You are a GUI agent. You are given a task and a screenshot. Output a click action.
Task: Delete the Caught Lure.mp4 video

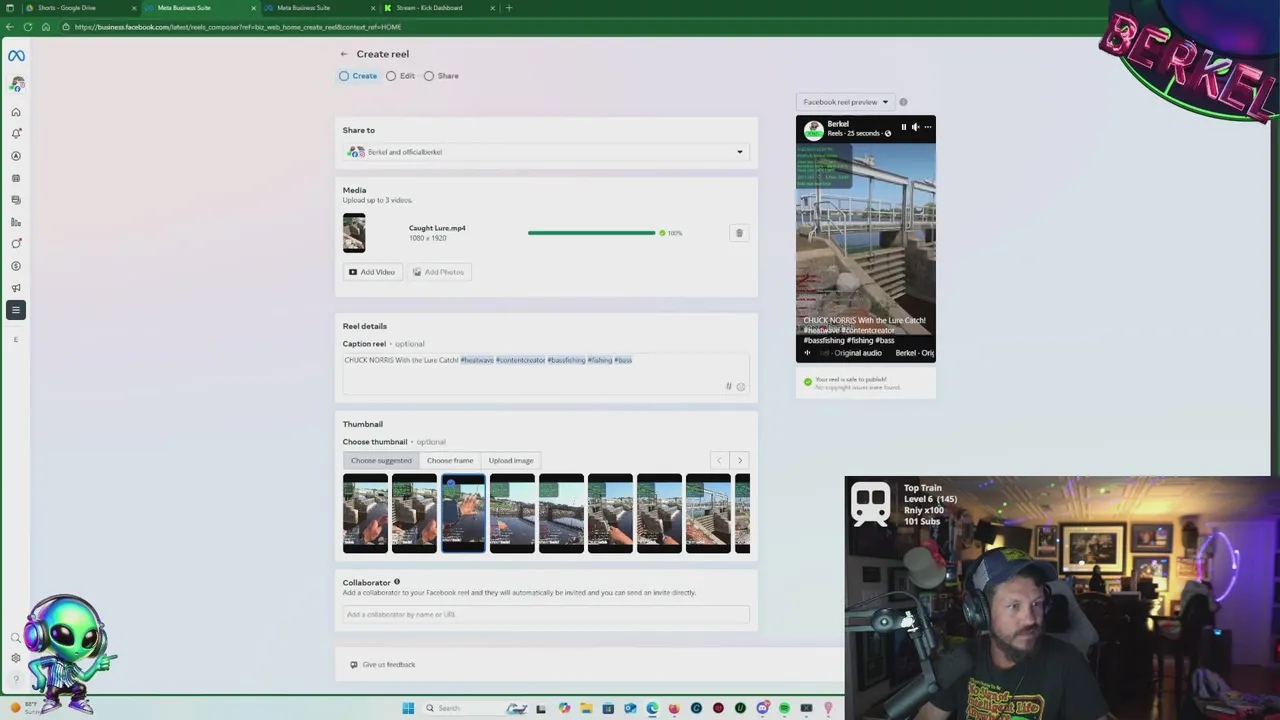(x=739, y=233)
